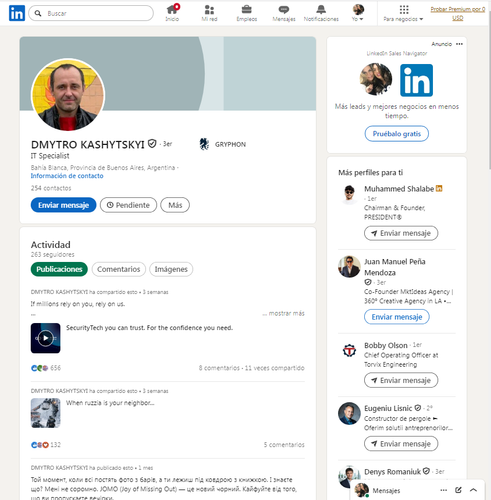The width and height of the screenshot is (491, 500).
Task: Open ad options three-dot menu
Action: 459,44
